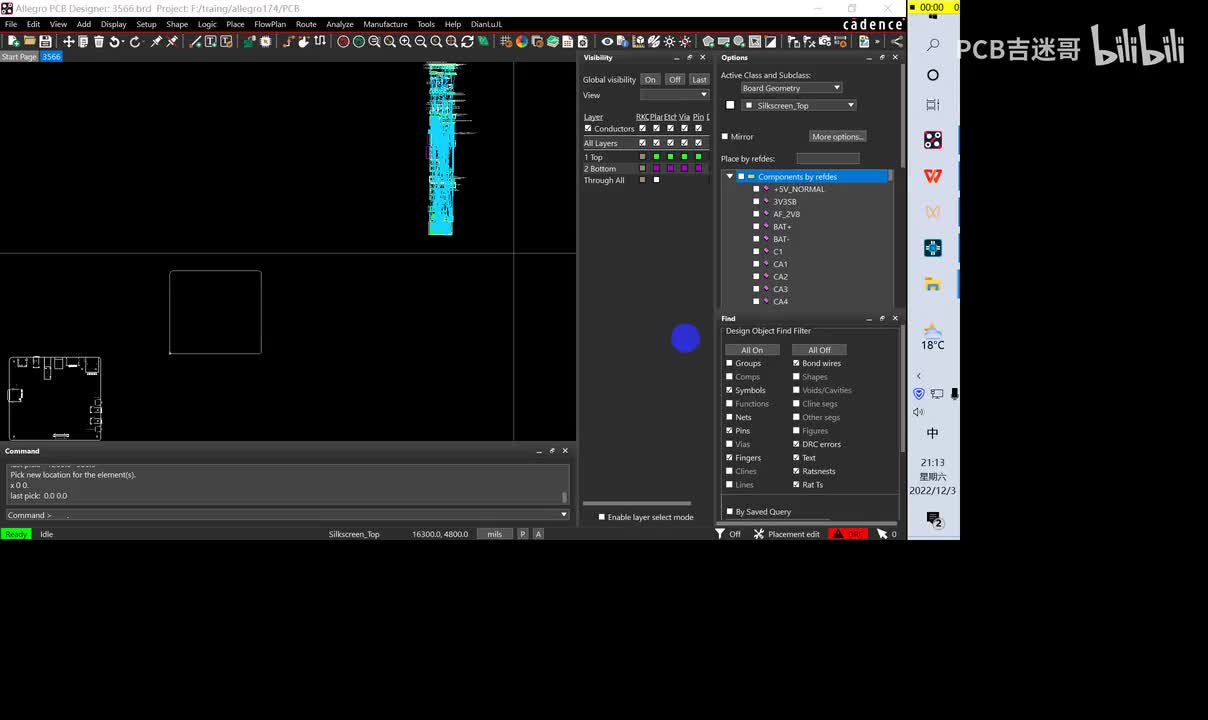Click Global visibility Last button
Image resolution: width=1208 pixels, height=720 pixels.
tap(699, 80)
